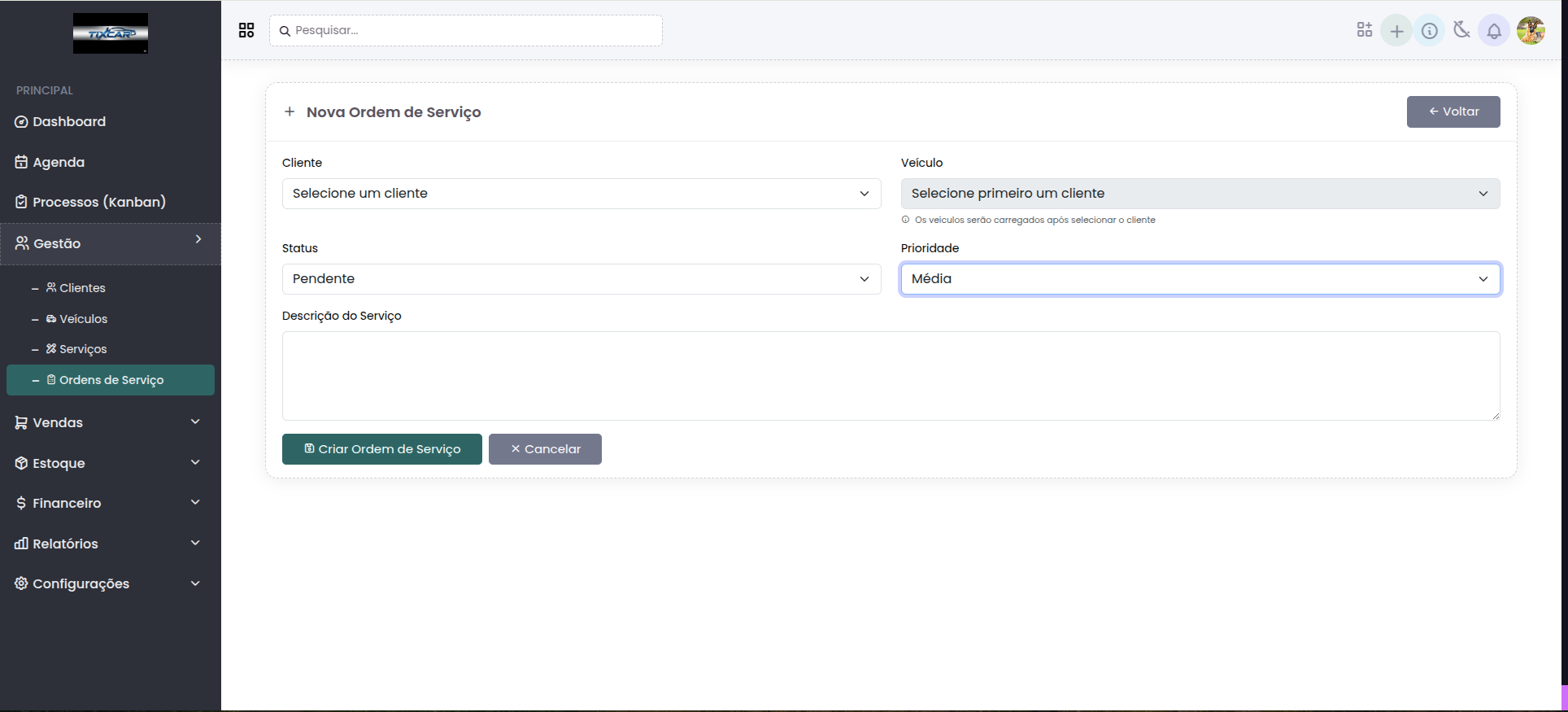Open Processos (Kanban) from sidebar

98,202
